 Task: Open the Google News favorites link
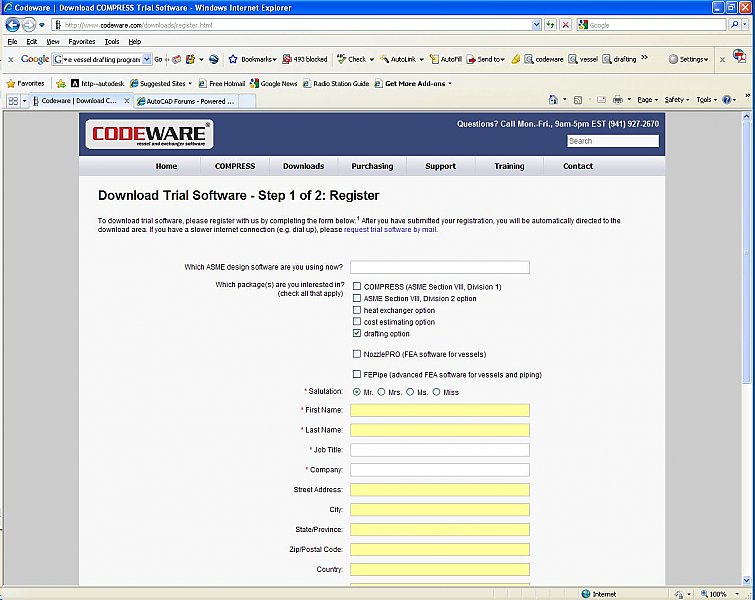[x=273, y=83]
